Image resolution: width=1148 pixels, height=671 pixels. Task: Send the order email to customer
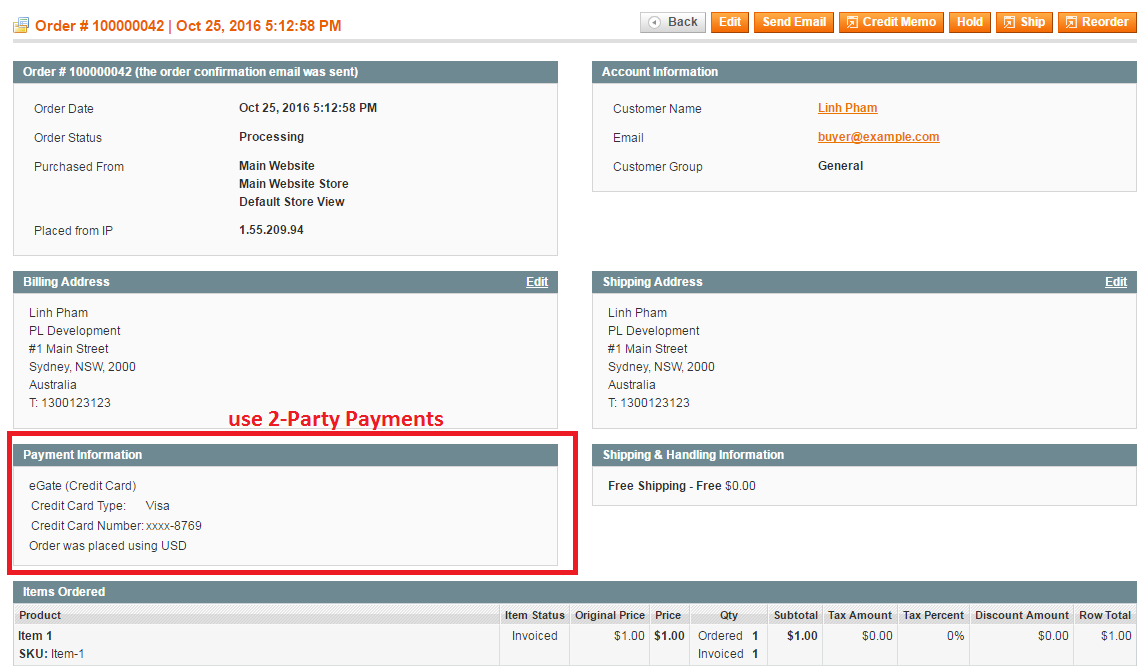pos(794,22)
